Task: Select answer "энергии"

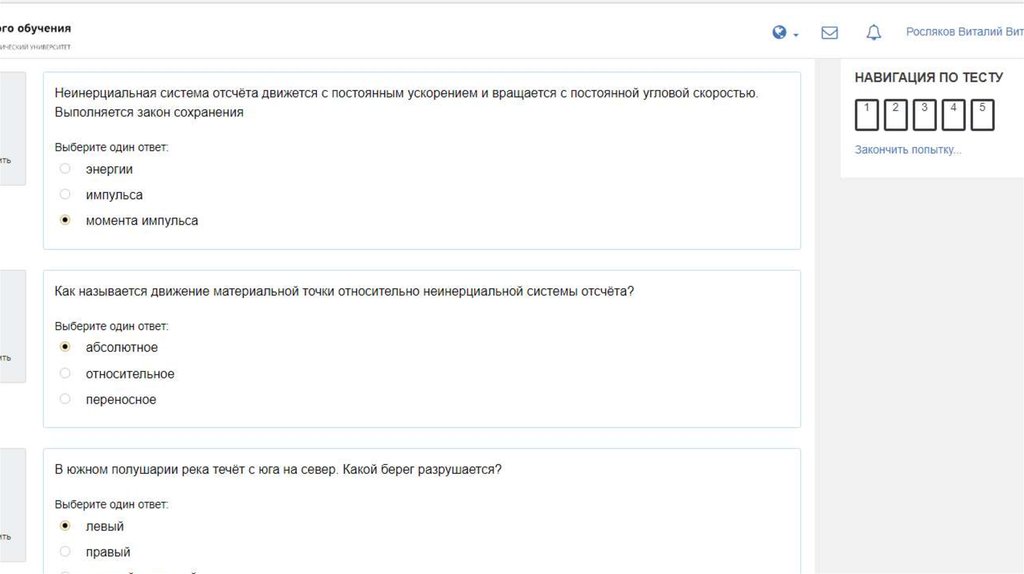Action: (65, 168)
